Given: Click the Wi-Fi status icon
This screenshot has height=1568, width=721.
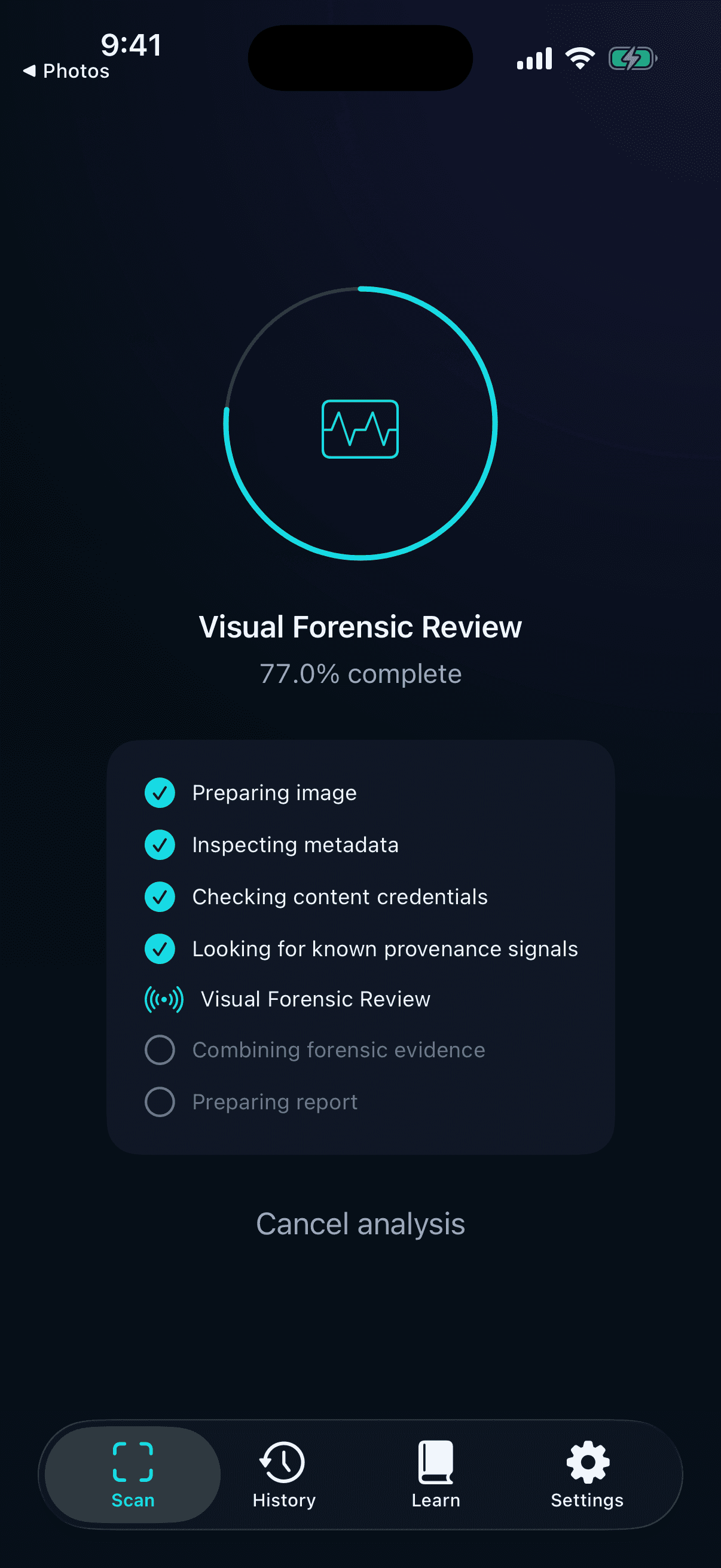Looking at the screenshot, I should 580,59.
